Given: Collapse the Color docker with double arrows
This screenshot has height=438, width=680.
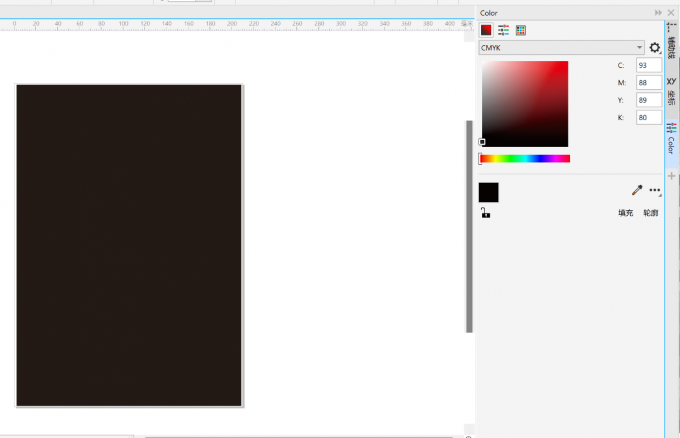Looking at the screenshot, I should click(658, 13).
